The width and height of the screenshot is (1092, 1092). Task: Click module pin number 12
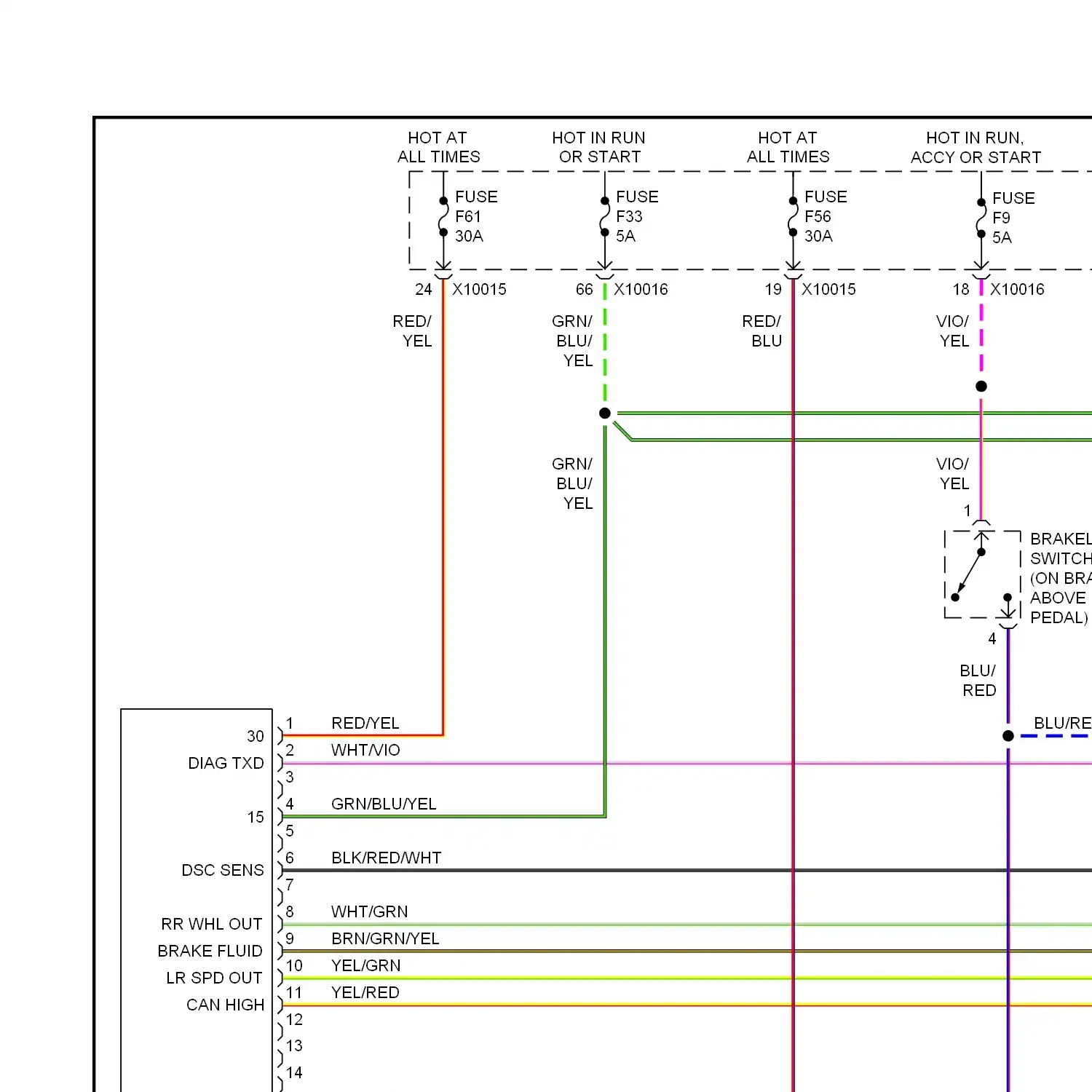point(294,1019)
